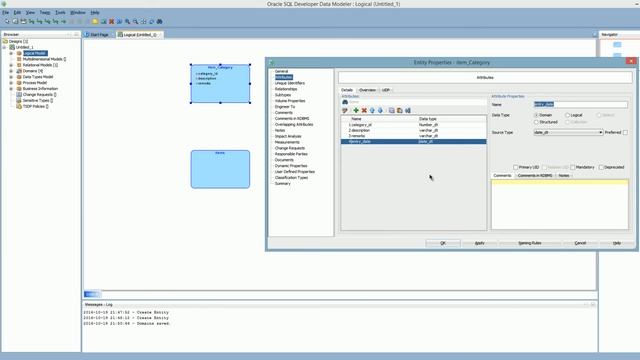Click the red X delete icon in the main toolbar

click(x=111, y=22)
